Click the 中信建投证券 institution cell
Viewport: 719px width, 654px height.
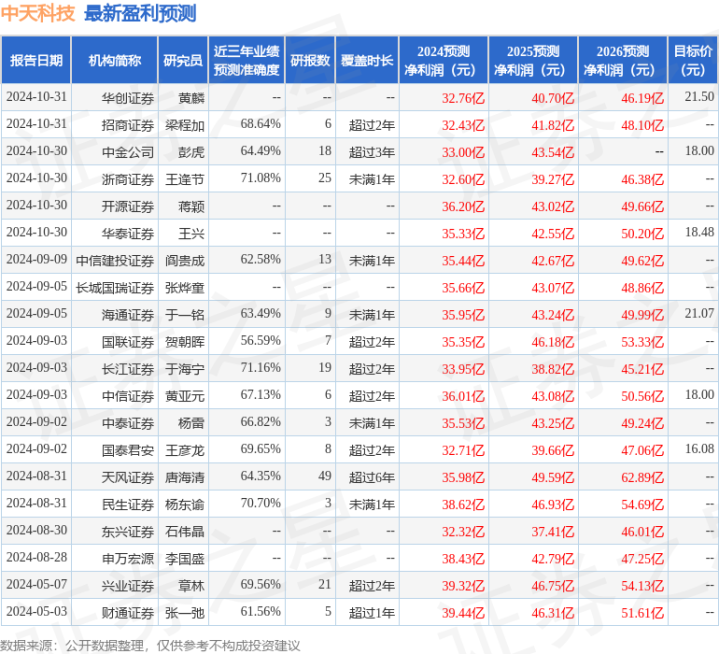(x=115, y=260)
